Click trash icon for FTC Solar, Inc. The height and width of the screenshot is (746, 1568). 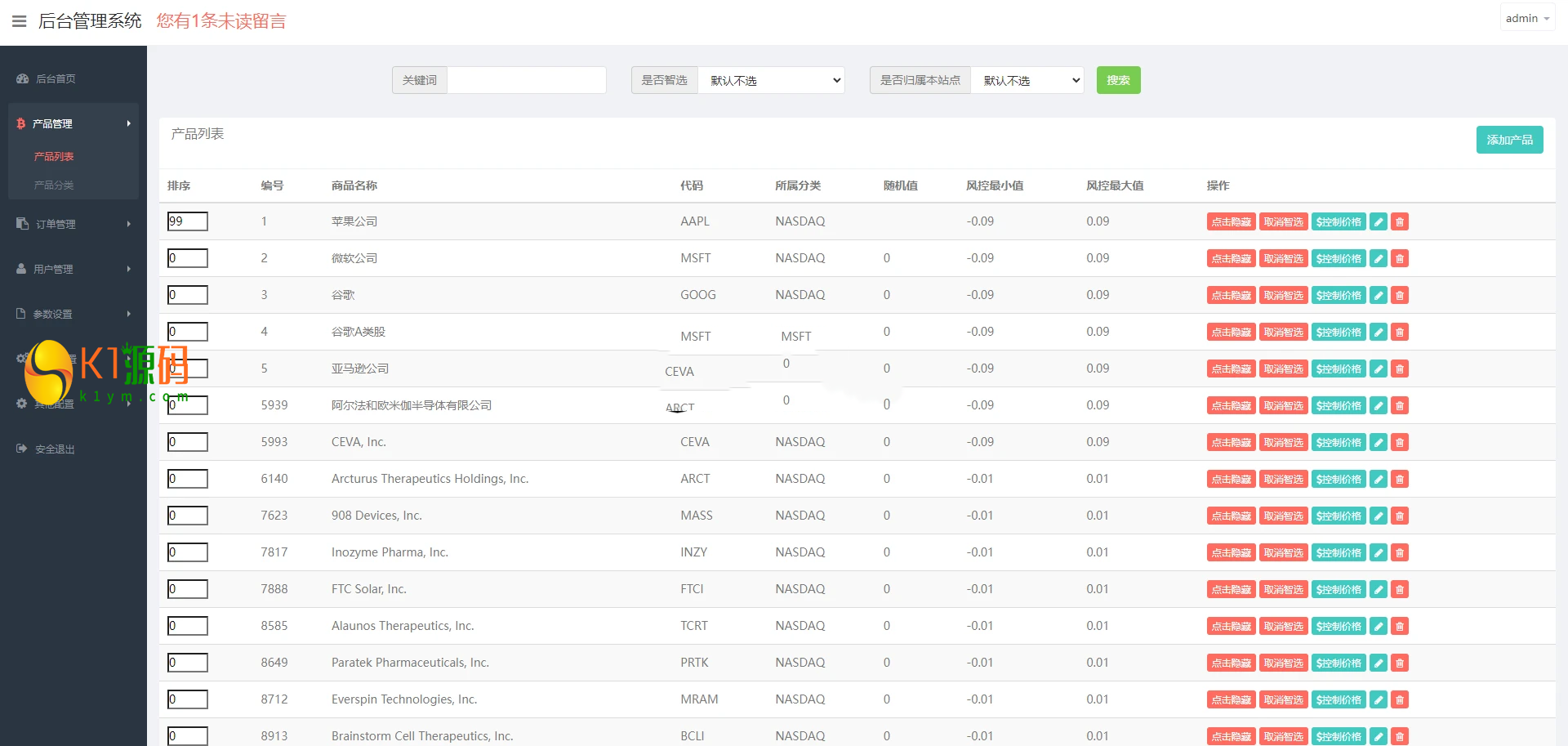click(1400, 590)
